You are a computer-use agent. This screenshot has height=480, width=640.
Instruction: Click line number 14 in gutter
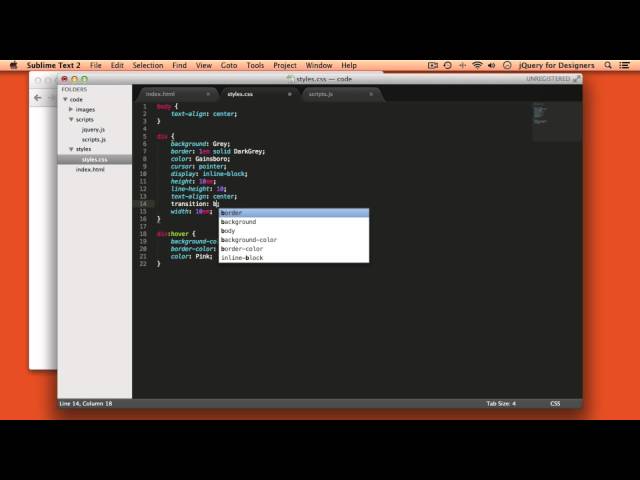click(x=143, y=204)
